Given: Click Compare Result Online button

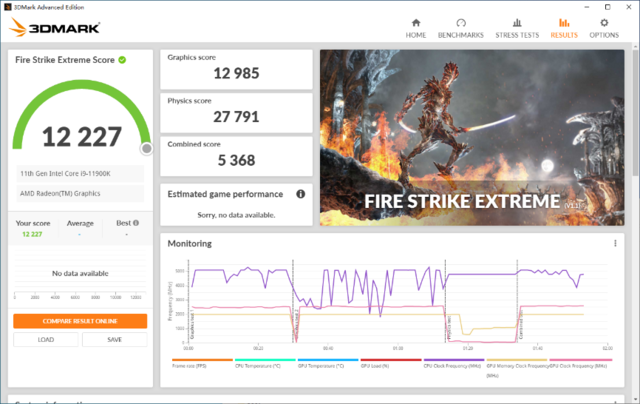Looking at the screenshot, I should (80, 321).
